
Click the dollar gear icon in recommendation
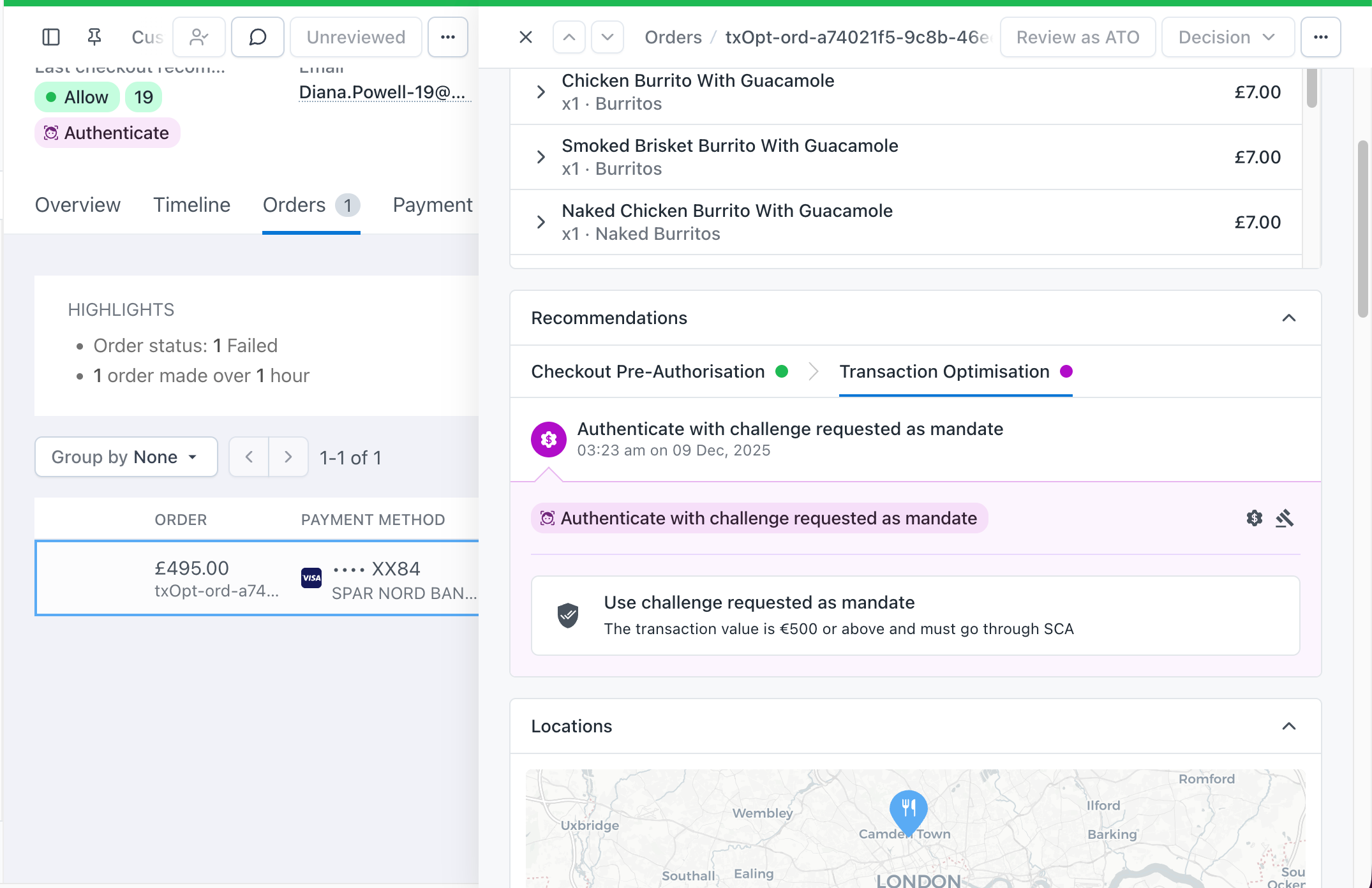(1255, 518)
